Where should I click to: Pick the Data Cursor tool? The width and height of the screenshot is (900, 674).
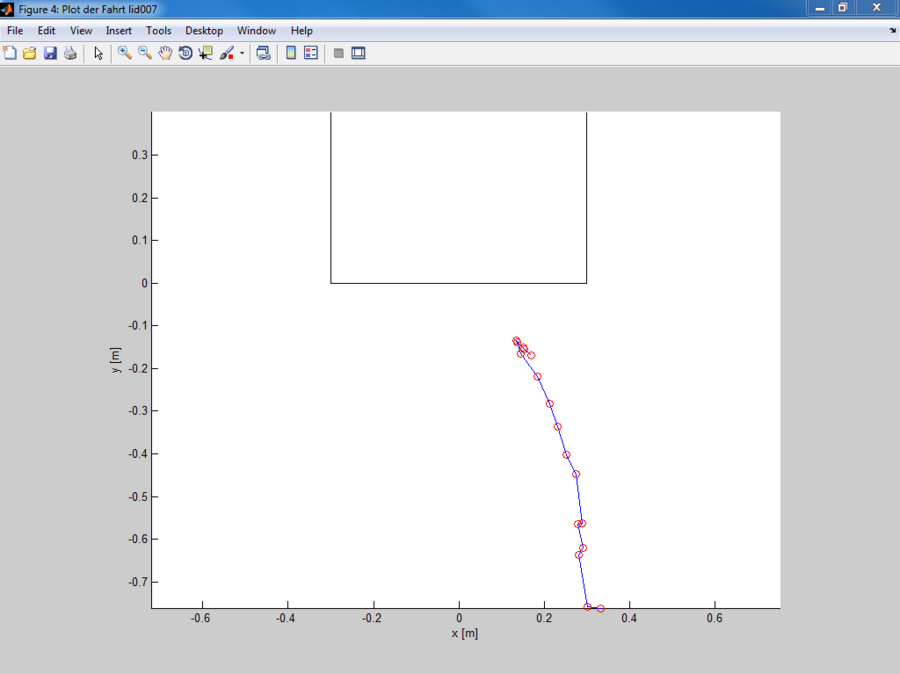coord(206,53)
